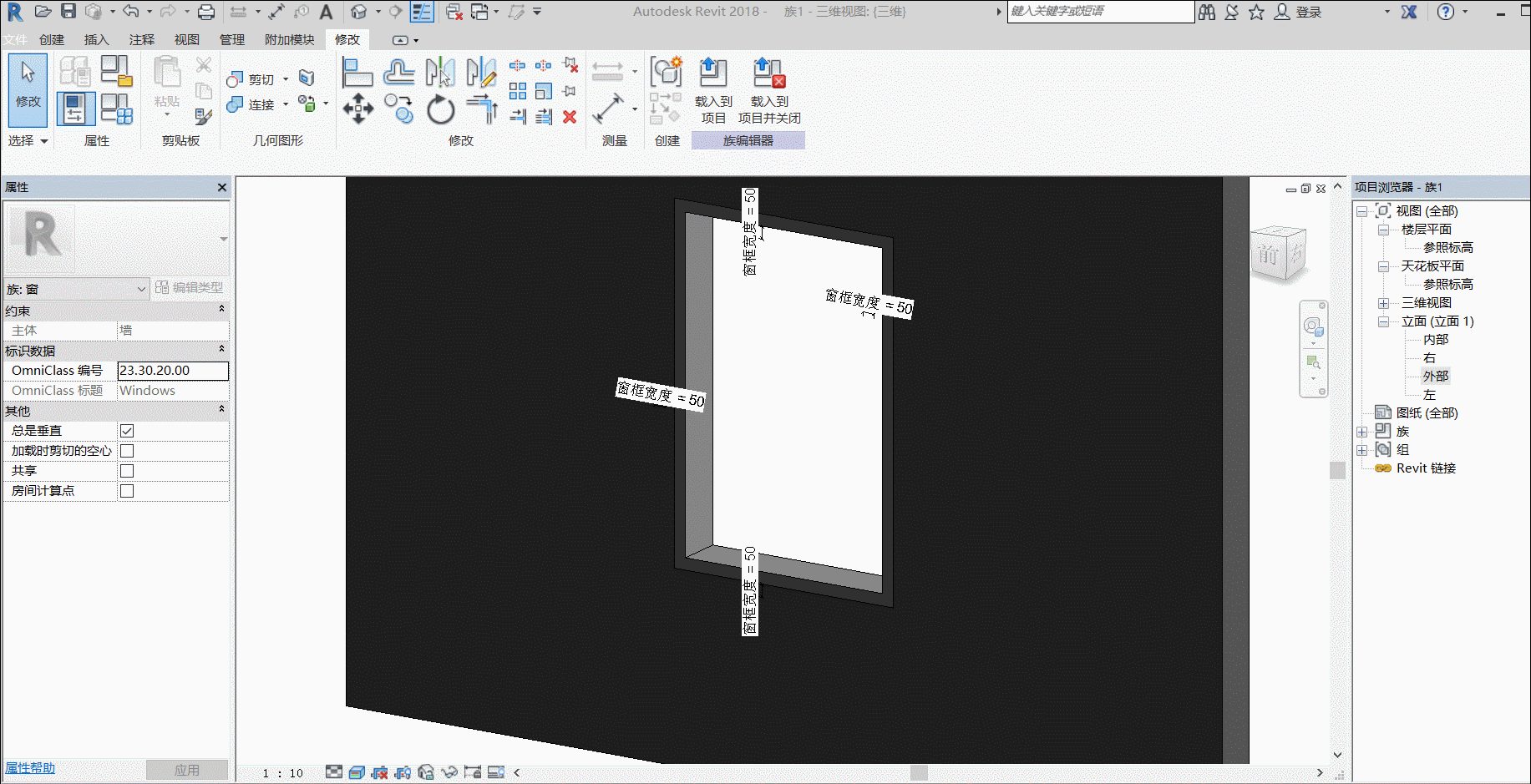Click the Print icon in quick access toolbar

tap(205, 12)
